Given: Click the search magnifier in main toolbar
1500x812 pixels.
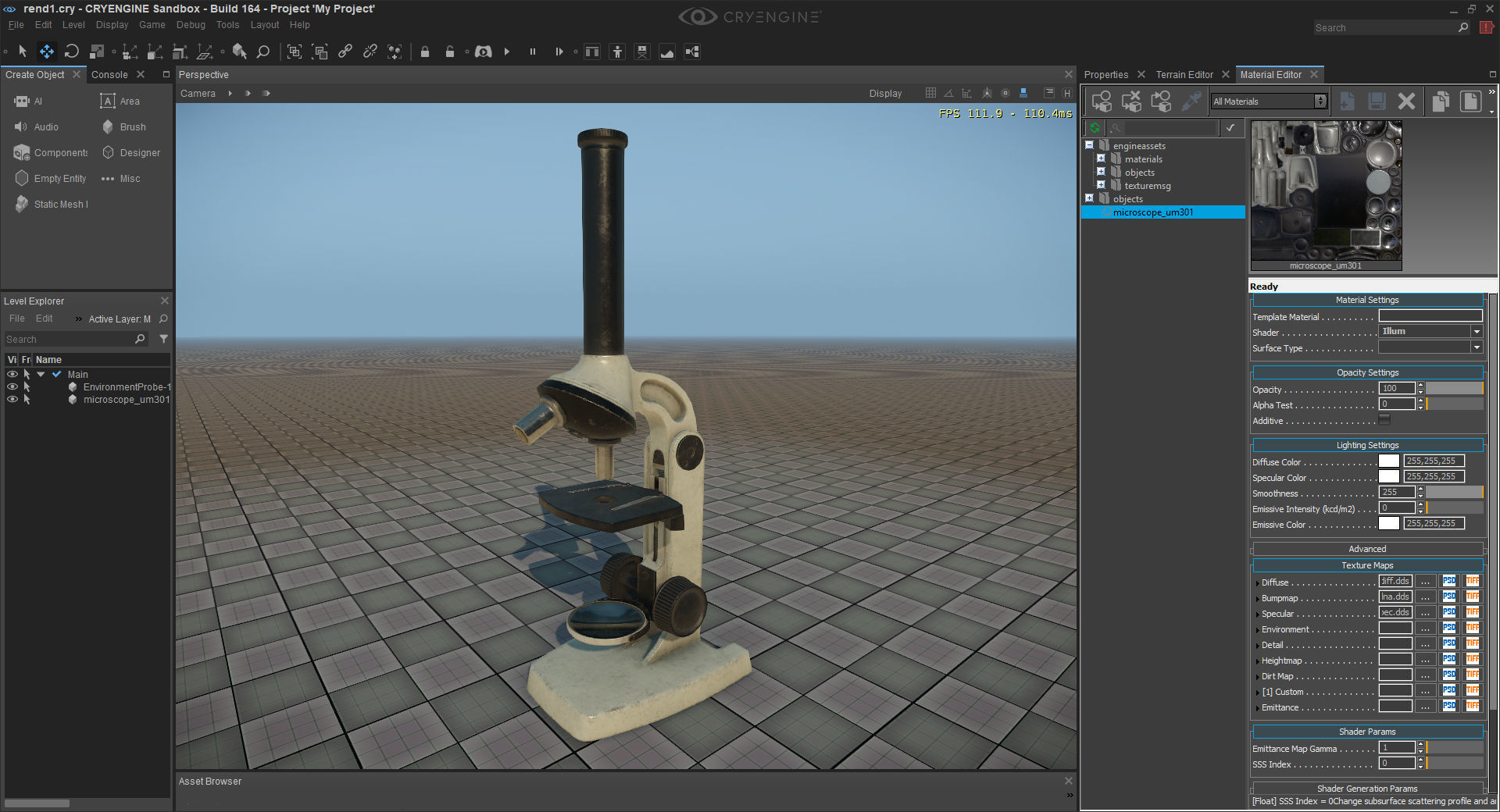Looking at the screenshot, I should (263, 52).
